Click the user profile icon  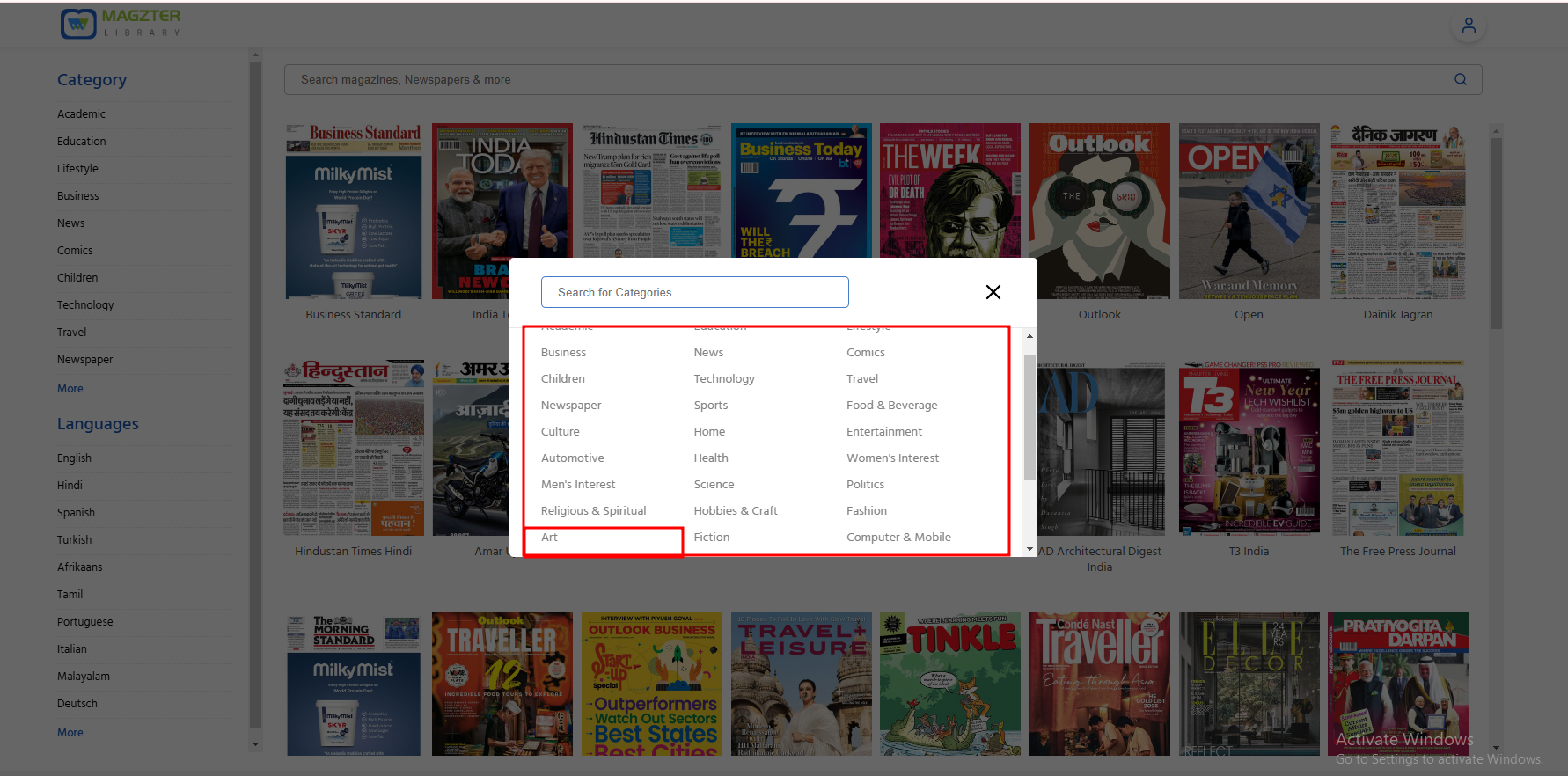click(1469, 26)
